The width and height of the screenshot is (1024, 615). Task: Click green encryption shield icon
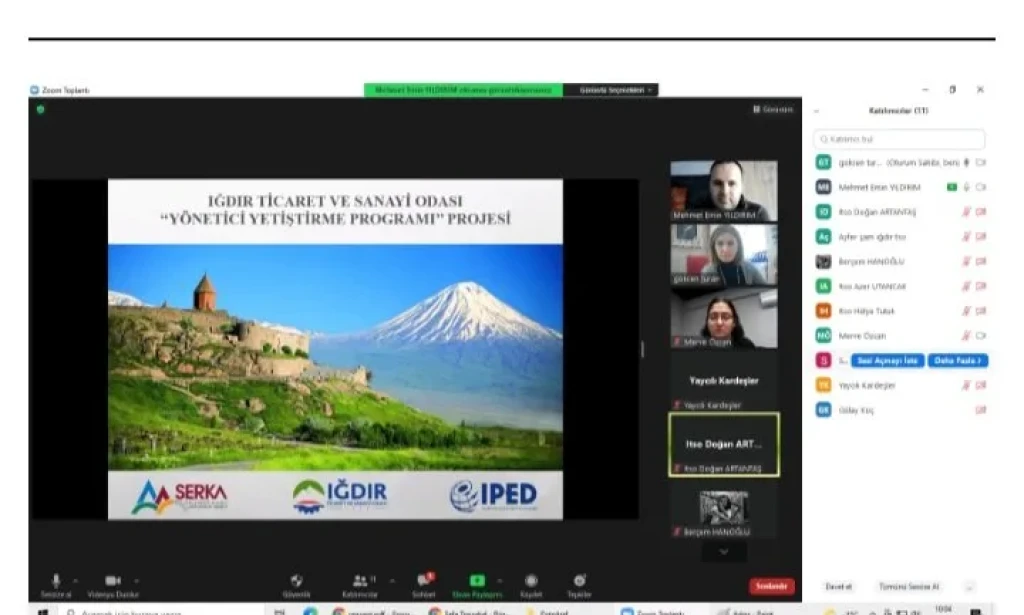tap(40, 110)
